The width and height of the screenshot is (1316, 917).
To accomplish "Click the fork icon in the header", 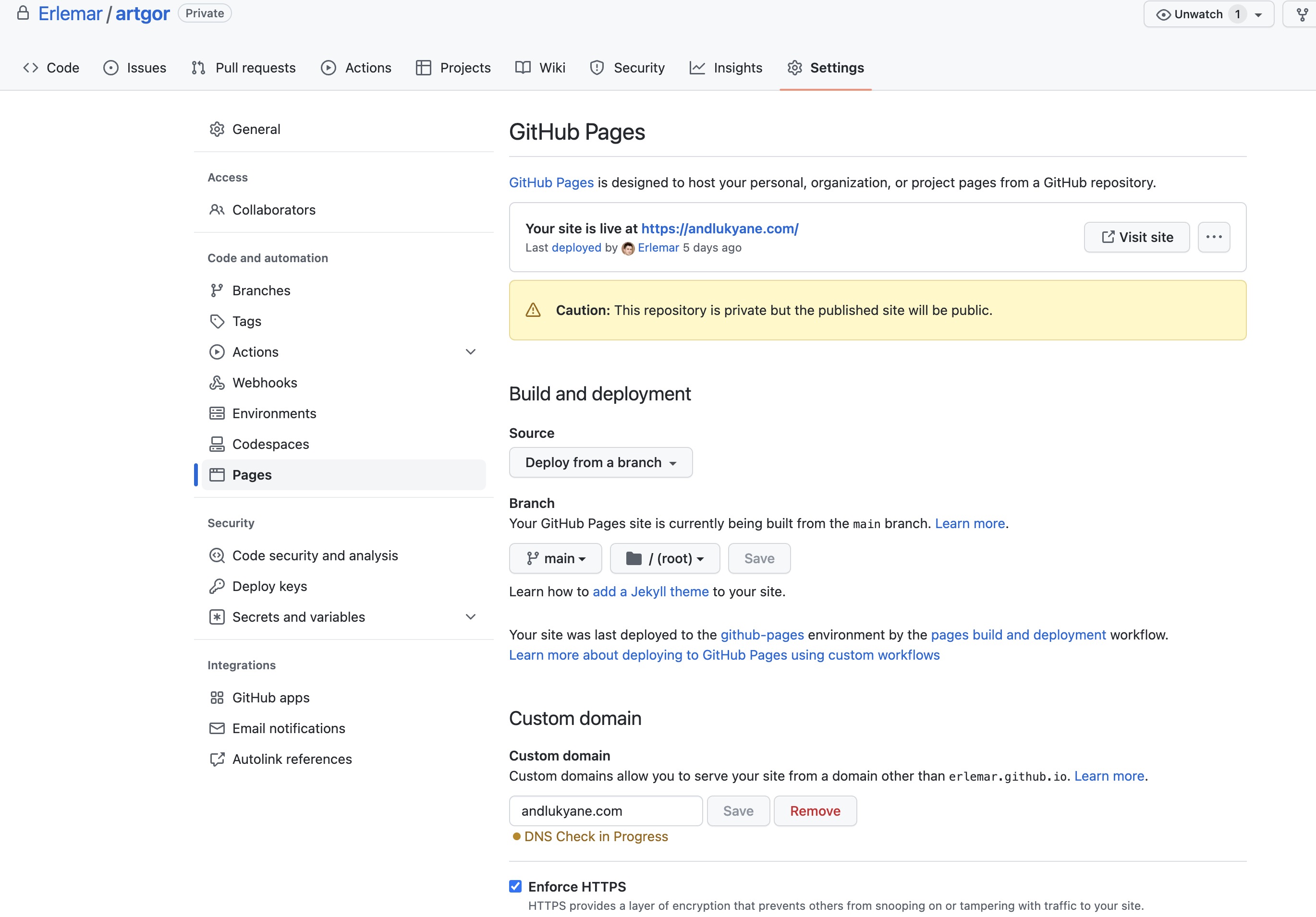I will (x=1302, y=14).
